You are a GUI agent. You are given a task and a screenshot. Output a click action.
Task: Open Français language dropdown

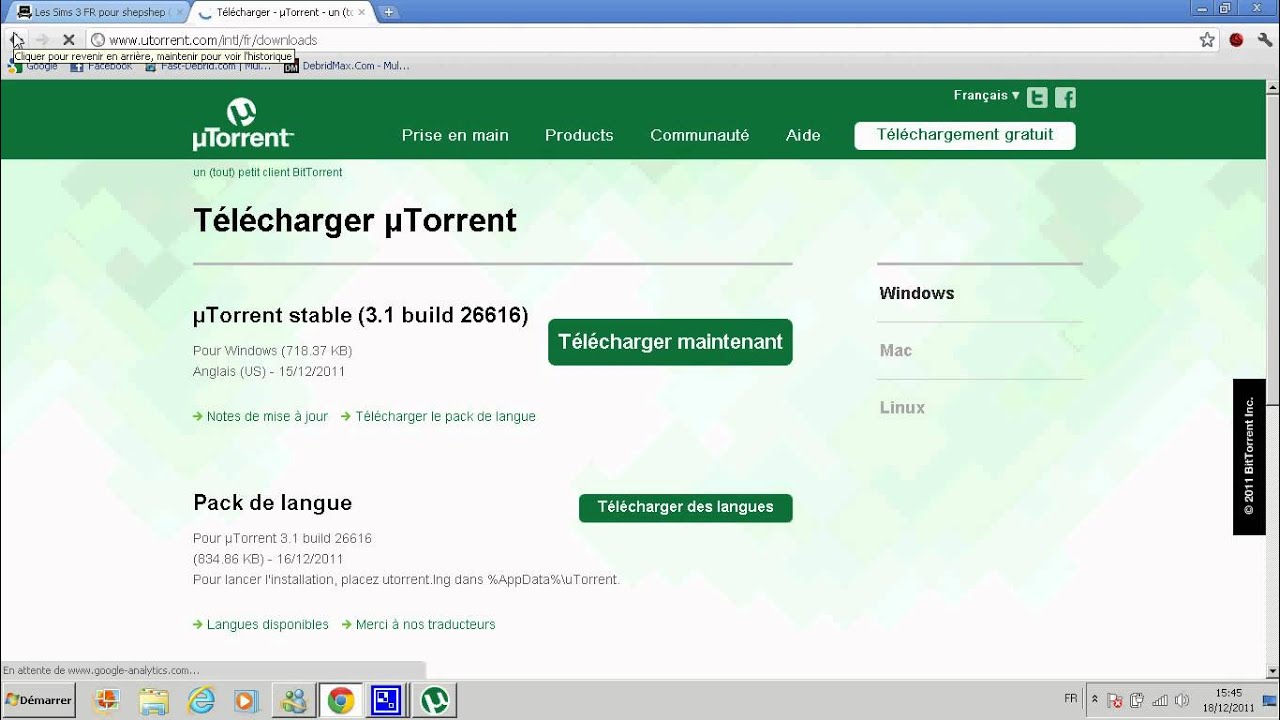(x=986, y=96)
